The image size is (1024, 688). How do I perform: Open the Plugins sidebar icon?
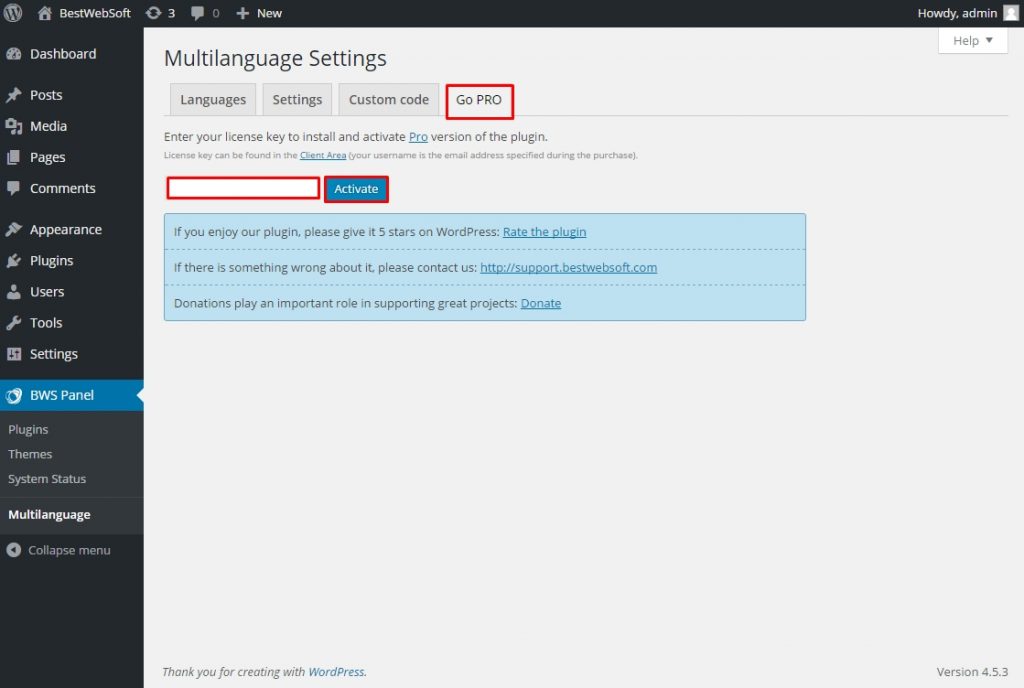pyautogui.click(x=14, y=260)
